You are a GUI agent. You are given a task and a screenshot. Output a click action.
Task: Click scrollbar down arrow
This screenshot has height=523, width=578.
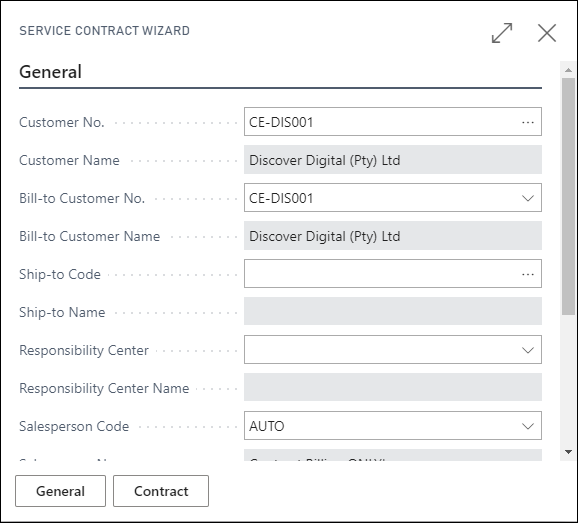[x=568, y=452]
